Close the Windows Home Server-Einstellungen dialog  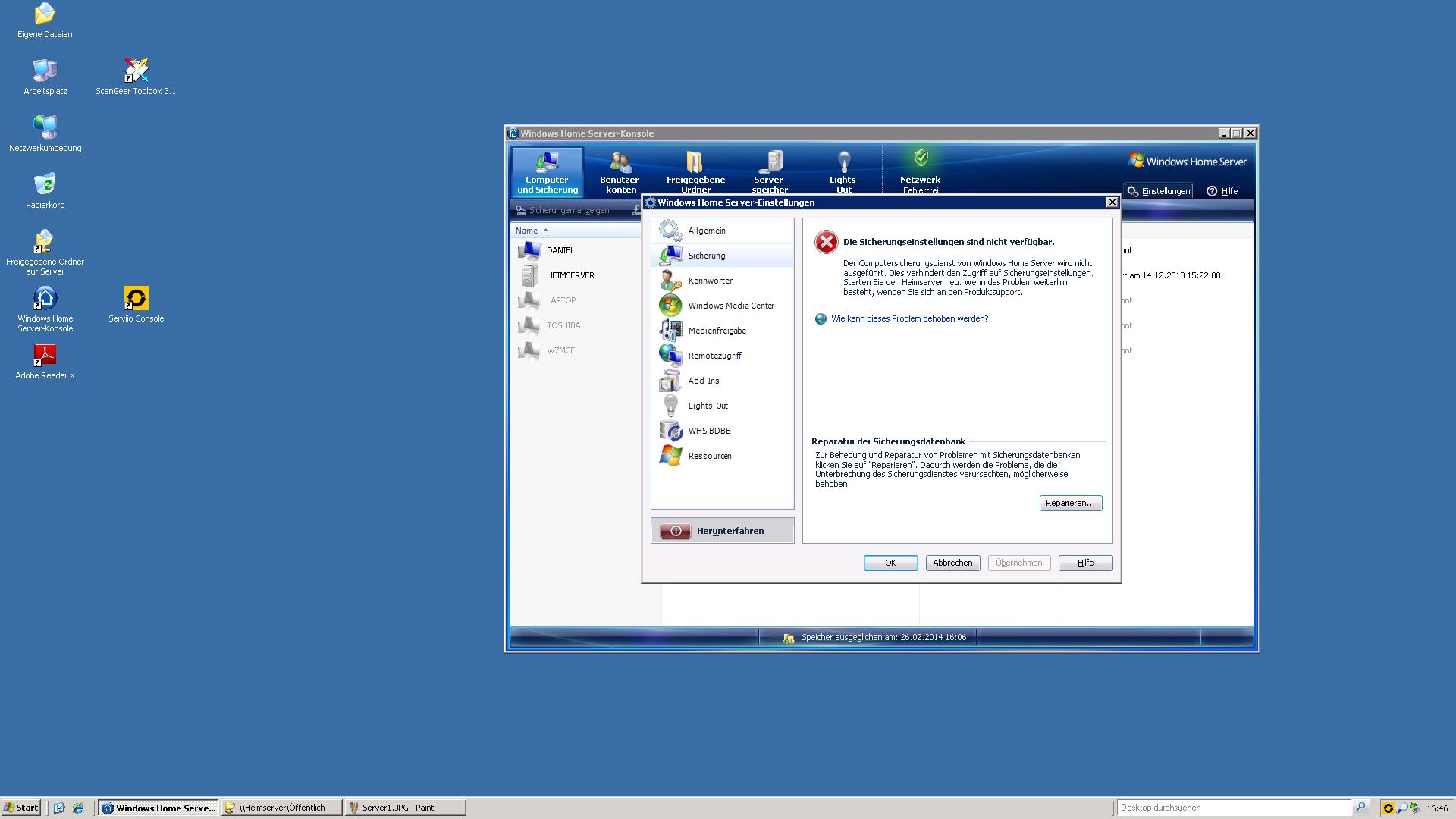[1112, 202]
